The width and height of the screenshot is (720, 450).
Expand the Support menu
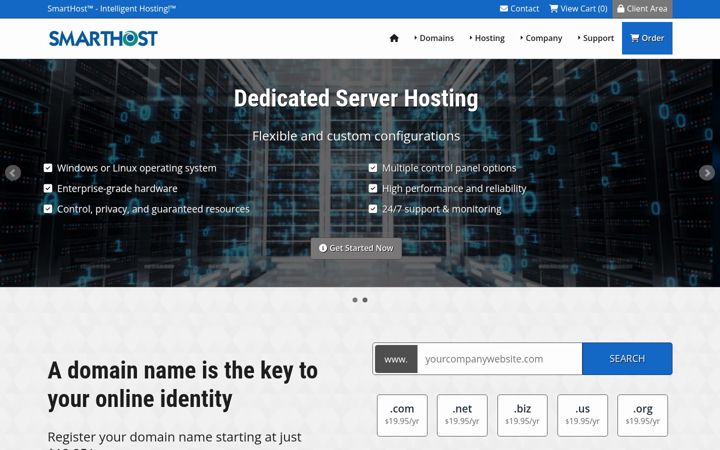(x=596, y=38)
